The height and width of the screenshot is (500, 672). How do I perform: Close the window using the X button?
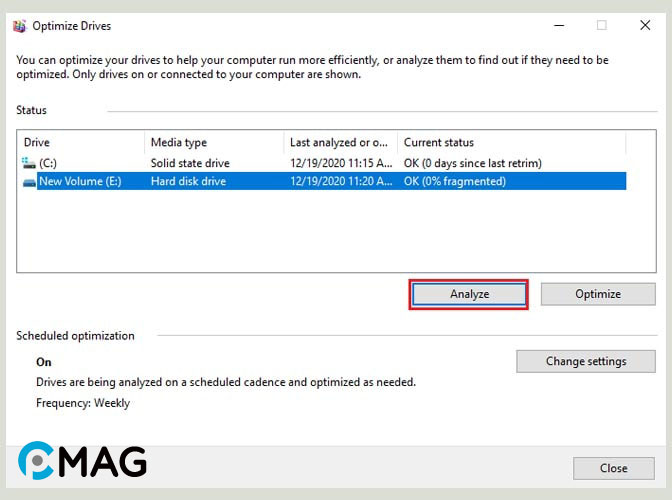[x=645, y=26]
